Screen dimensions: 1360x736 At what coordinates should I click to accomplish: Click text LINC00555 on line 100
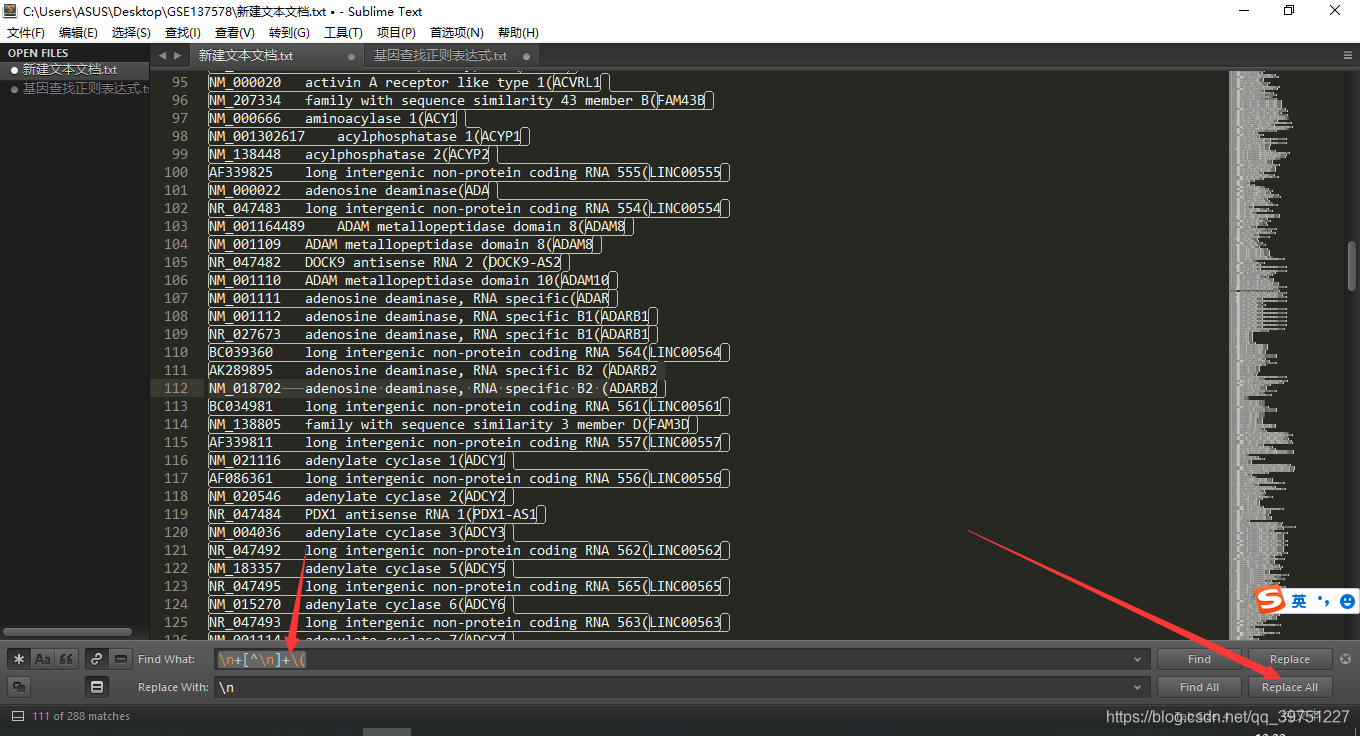click(x=685, y=172)
